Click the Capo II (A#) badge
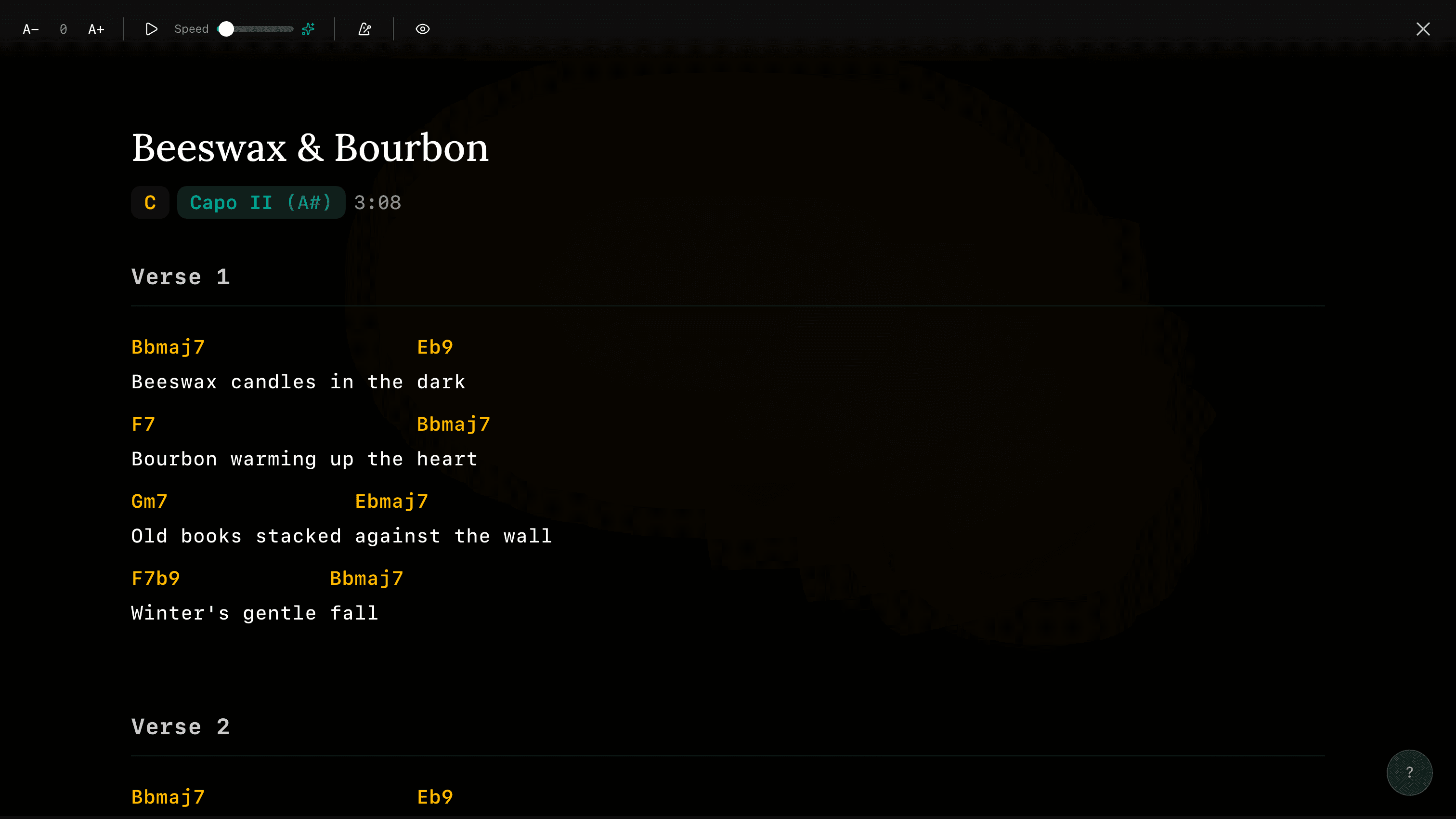The image size is (1456, 819). [260, 202]
